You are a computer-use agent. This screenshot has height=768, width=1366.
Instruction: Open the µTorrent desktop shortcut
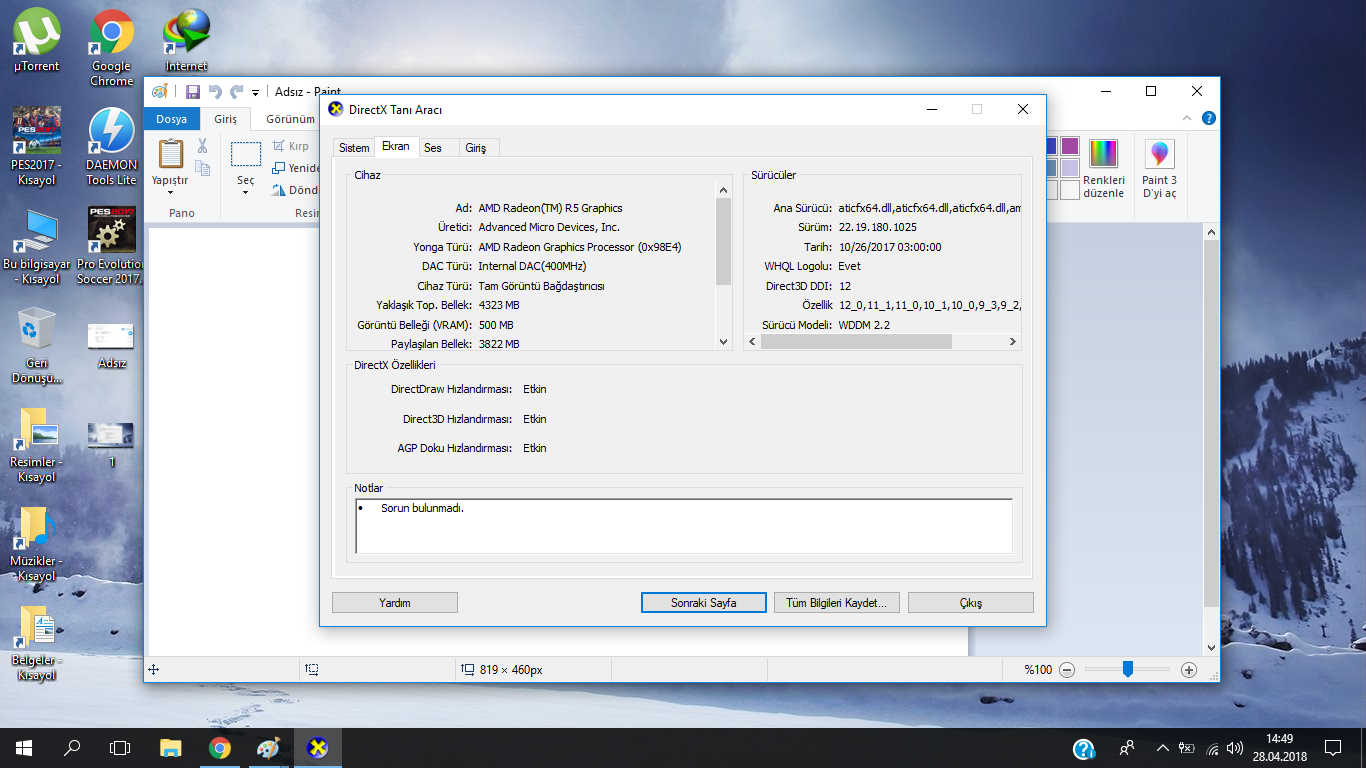coord(36,42)
